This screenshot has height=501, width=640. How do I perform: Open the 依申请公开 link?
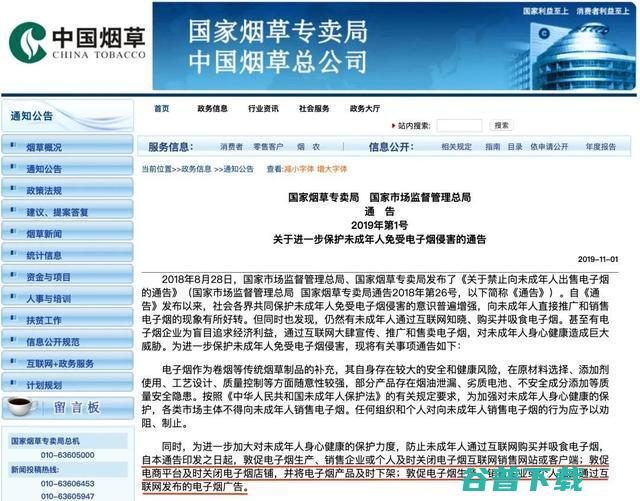coord(549,147)
